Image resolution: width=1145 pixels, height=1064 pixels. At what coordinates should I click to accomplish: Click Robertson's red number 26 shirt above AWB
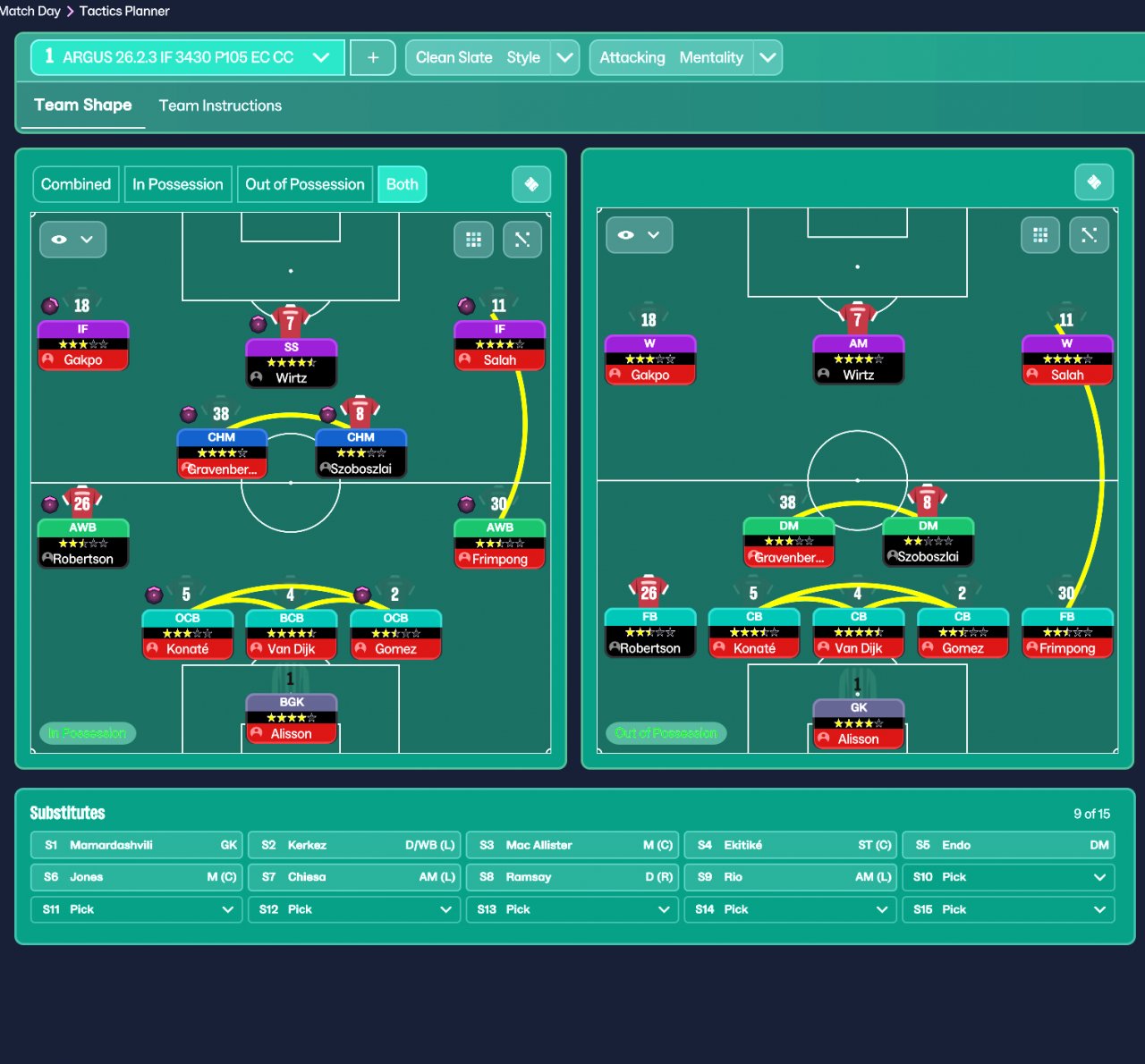pyautogui.click(x=82, y=502)
